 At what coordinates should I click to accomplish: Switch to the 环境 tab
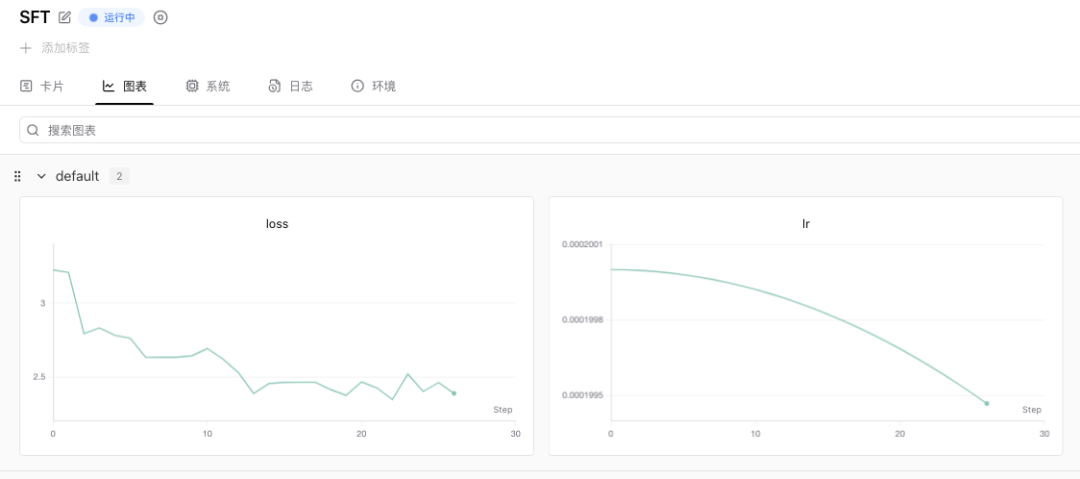(x=373, y=86)
